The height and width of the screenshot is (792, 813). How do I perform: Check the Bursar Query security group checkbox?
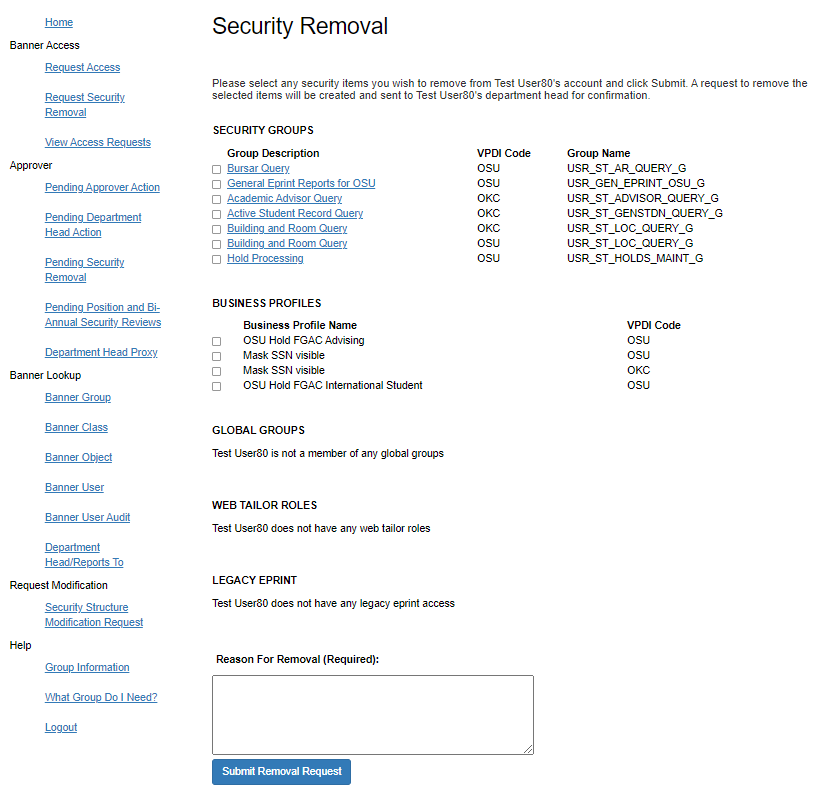[x=216, y=168]
